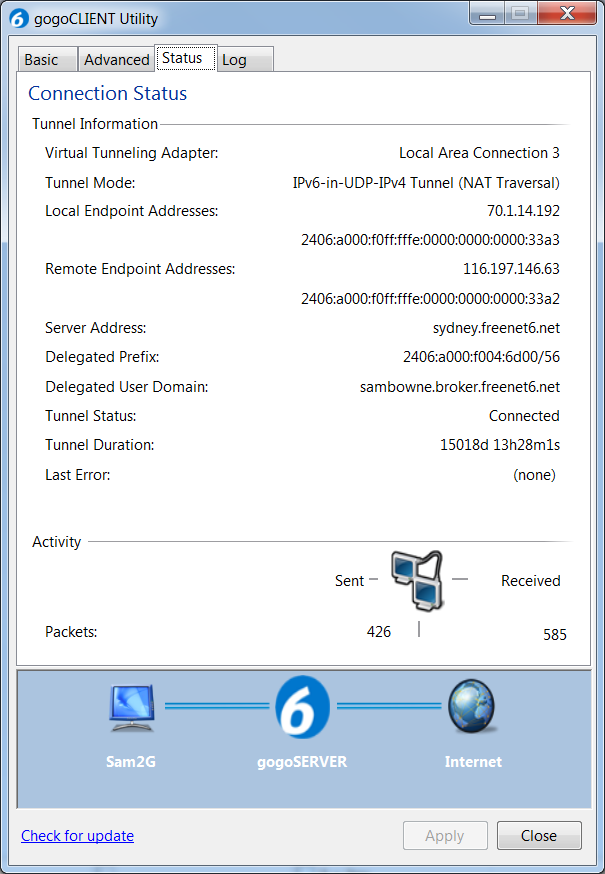Click the Tunnel Information section header

[x=95, y=124]
